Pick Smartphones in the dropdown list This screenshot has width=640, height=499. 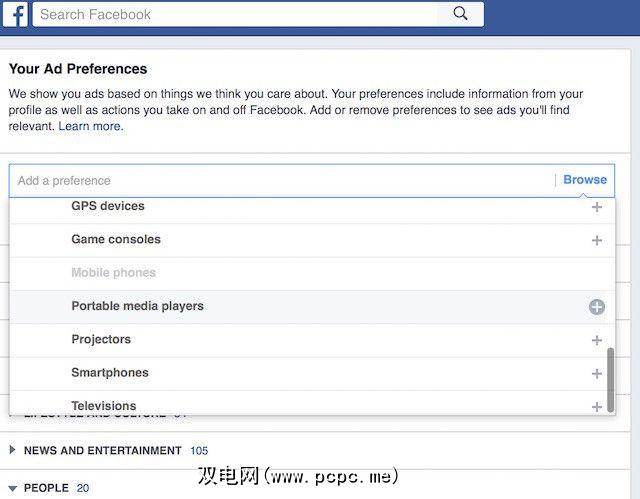110,372
